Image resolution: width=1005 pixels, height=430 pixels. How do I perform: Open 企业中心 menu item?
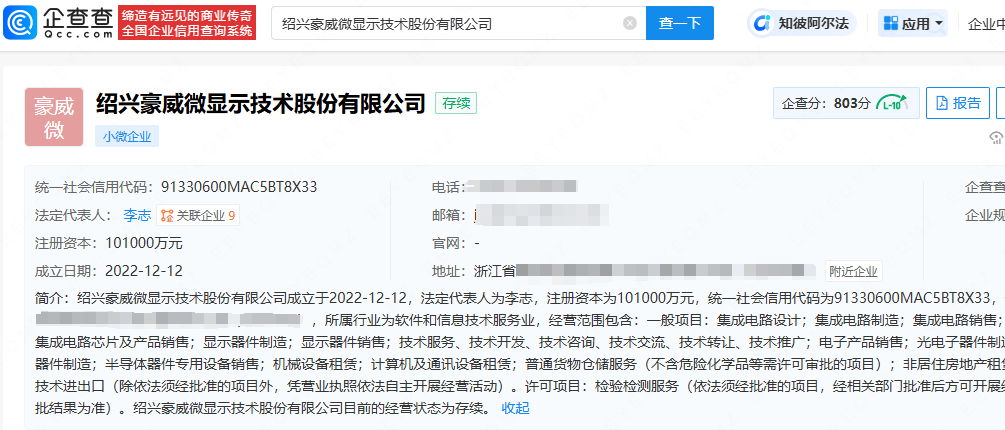986,24
